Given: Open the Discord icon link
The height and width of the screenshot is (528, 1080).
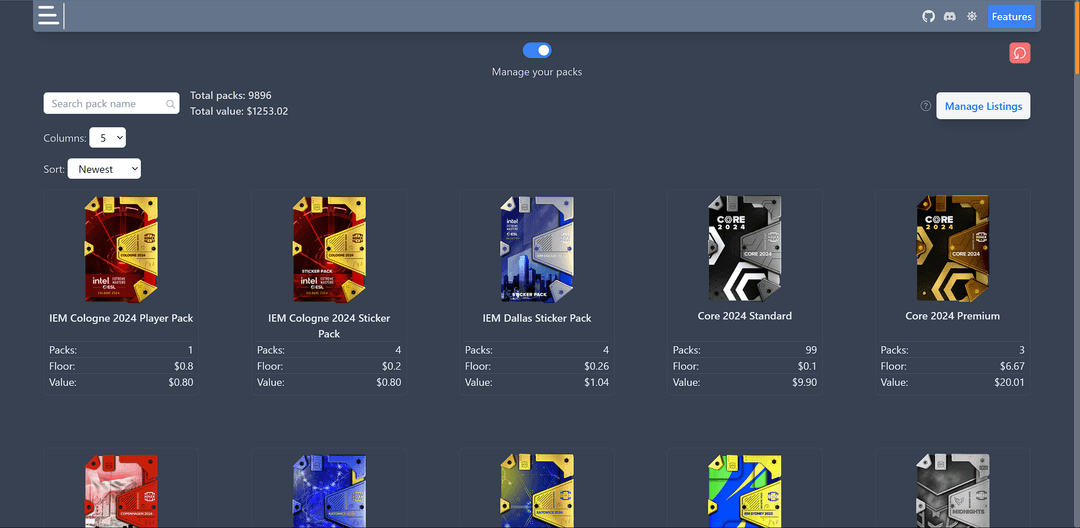Looking at the screenshot, I should click(x=949, y=17).
